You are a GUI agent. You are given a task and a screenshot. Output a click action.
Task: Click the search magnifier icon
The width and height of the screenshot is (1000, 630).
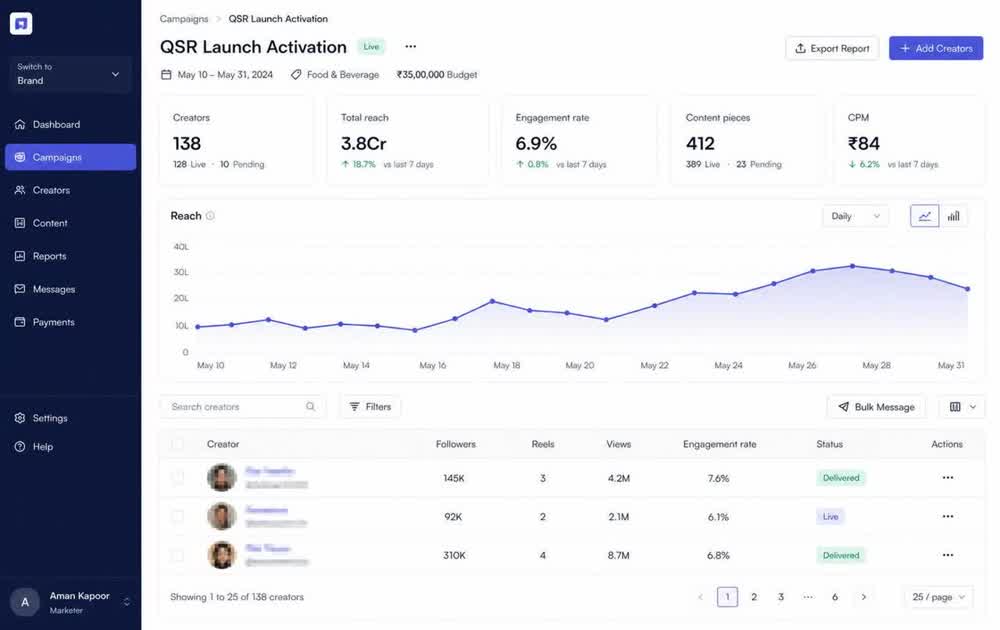click(310, 406)
